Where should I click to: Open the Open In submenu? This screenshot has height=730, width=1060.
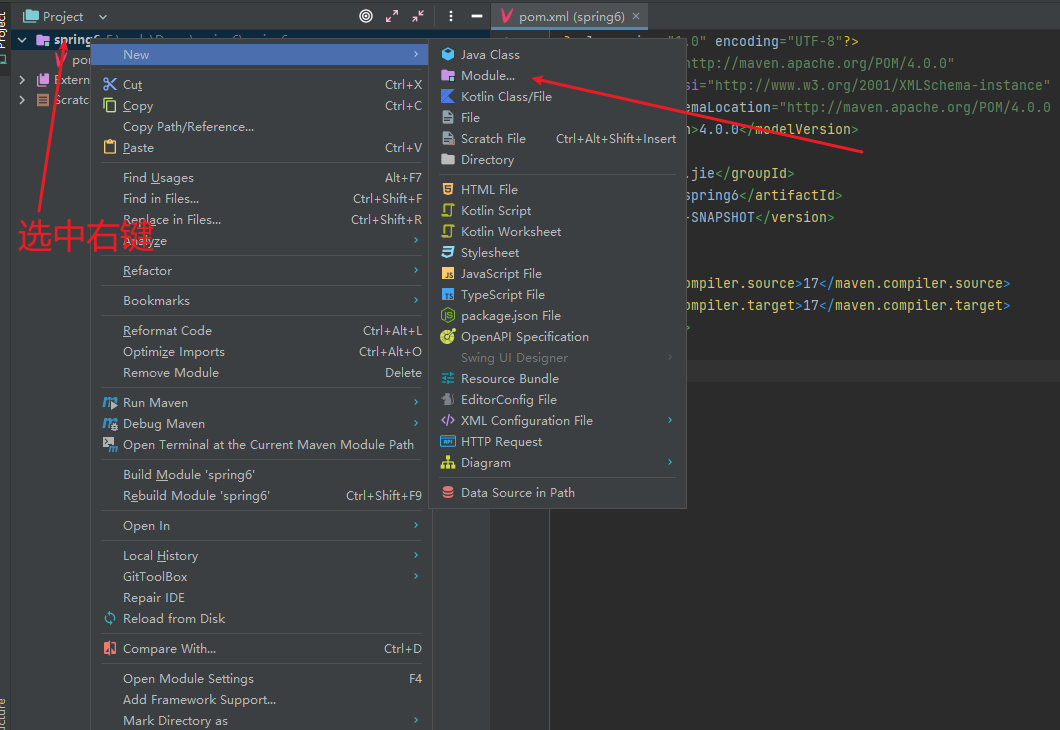click(x=260, y=526)
